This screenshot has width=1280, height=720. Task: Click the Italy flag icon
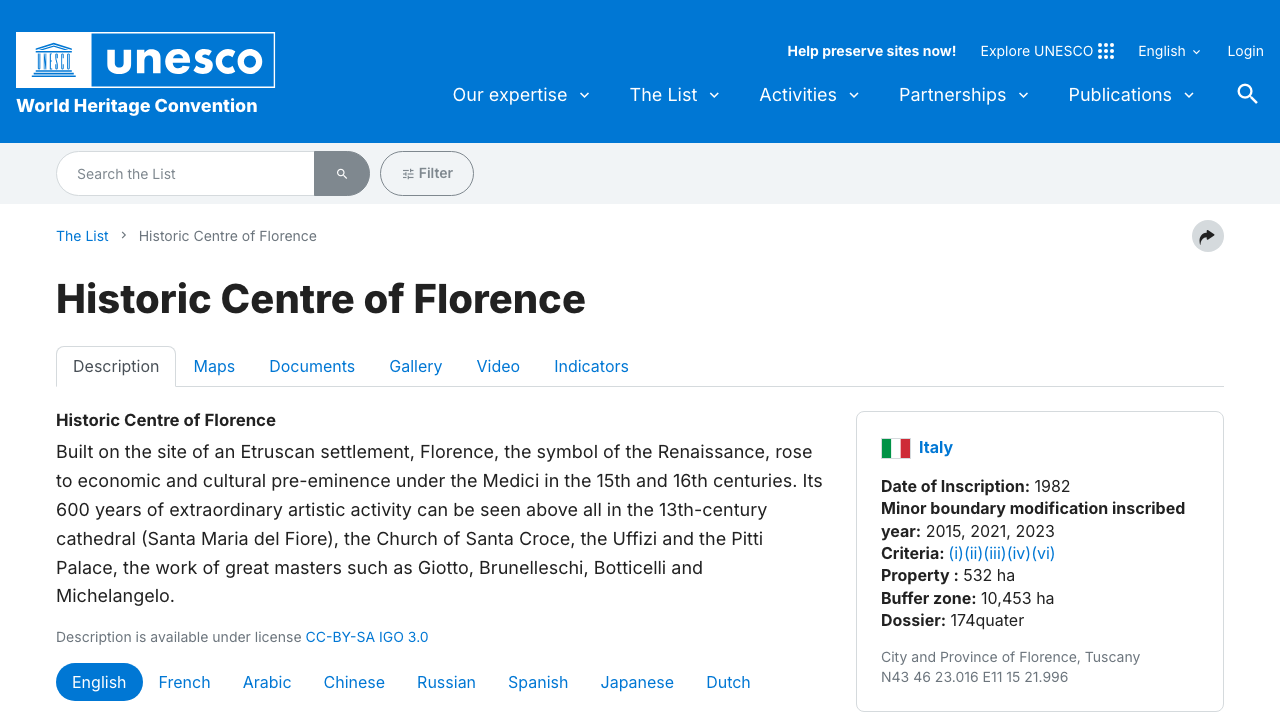(x=896, y=448)
